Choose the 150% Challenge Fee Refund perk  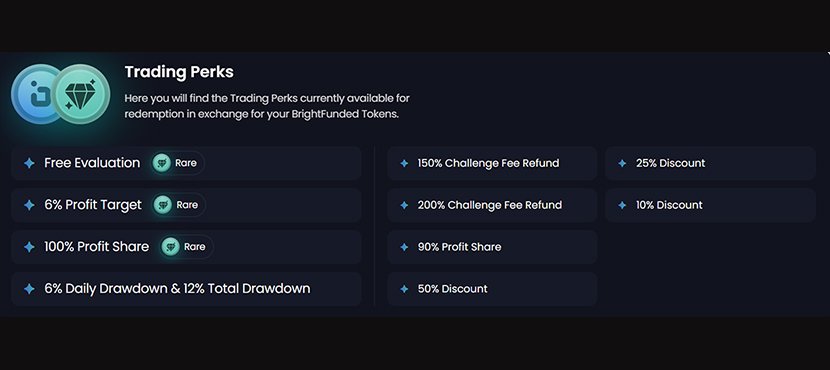point(492,163)
